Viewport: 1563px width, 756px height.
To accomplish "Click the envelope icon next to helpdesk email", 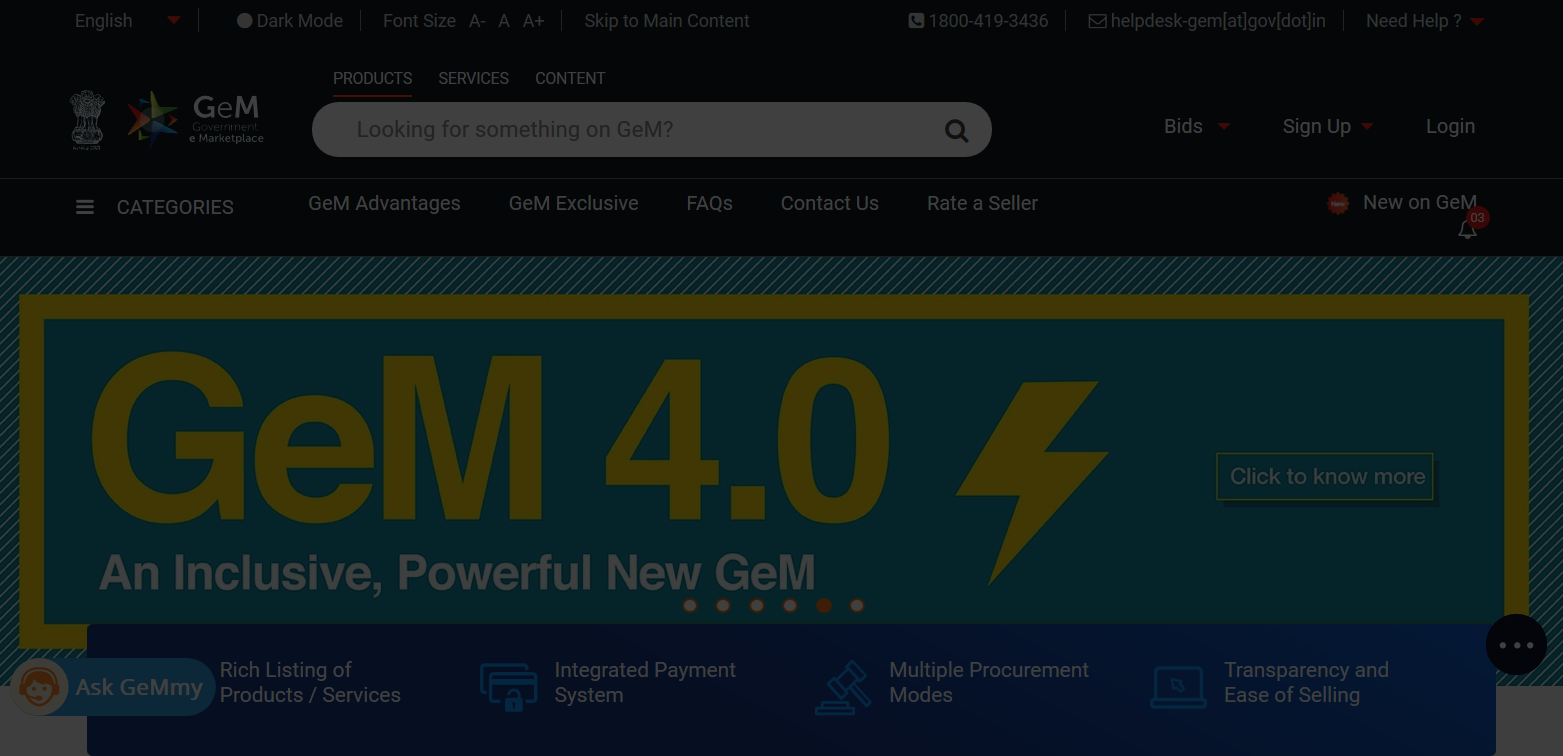I will pos(1097,21).
